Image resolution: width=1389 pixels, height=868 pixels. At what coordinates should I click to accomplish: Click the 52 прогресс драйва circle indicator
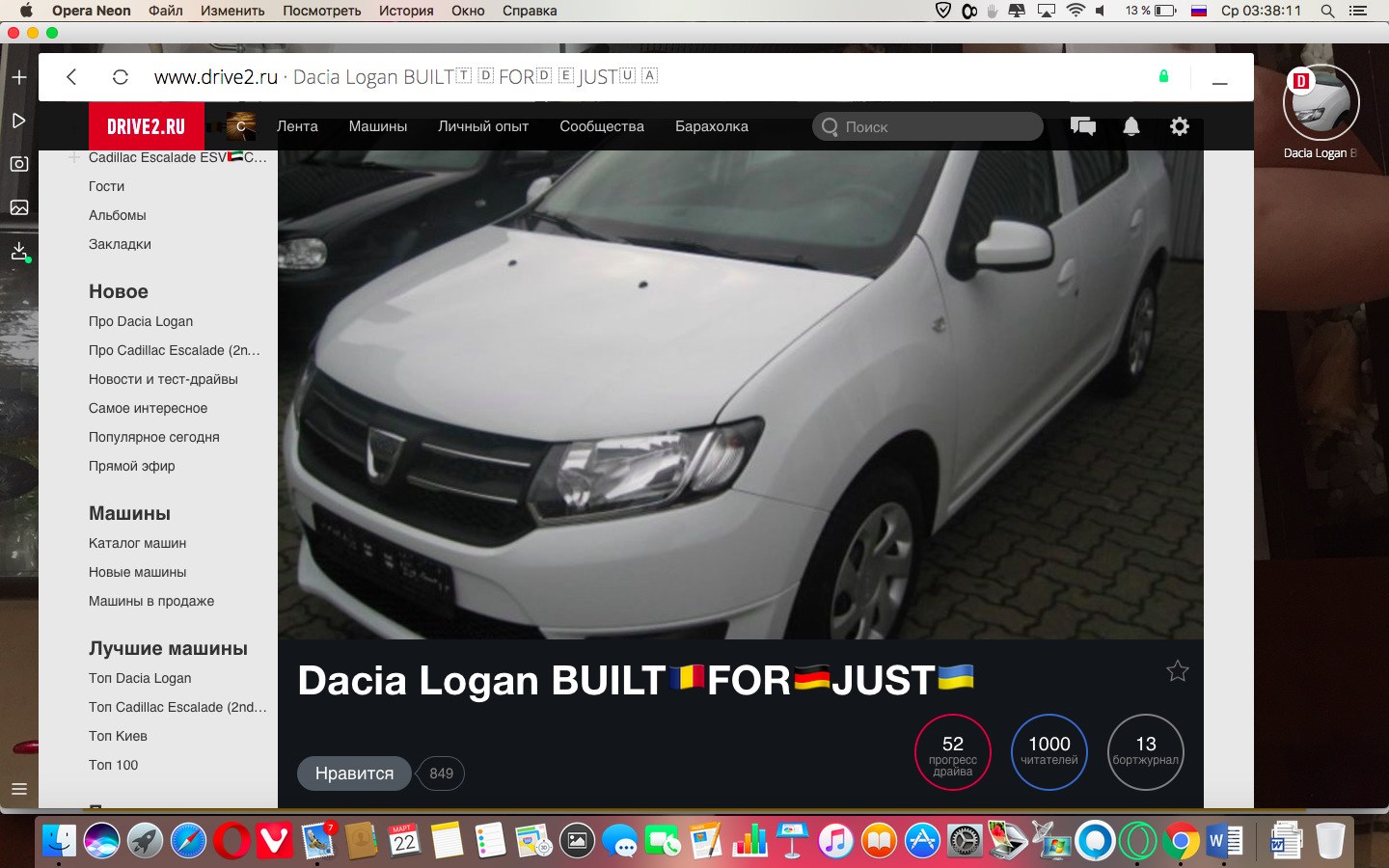coord(952,752)
